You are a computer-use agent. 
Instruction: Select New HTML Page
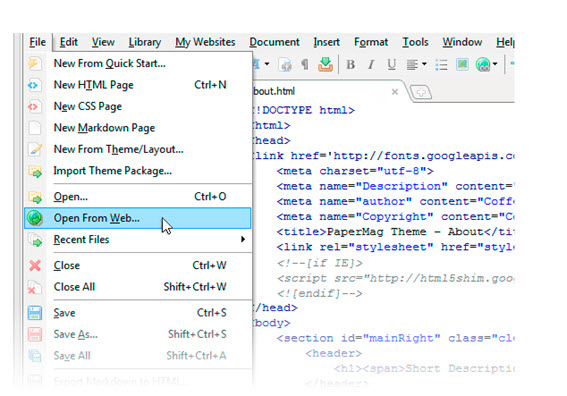(137, 85)
